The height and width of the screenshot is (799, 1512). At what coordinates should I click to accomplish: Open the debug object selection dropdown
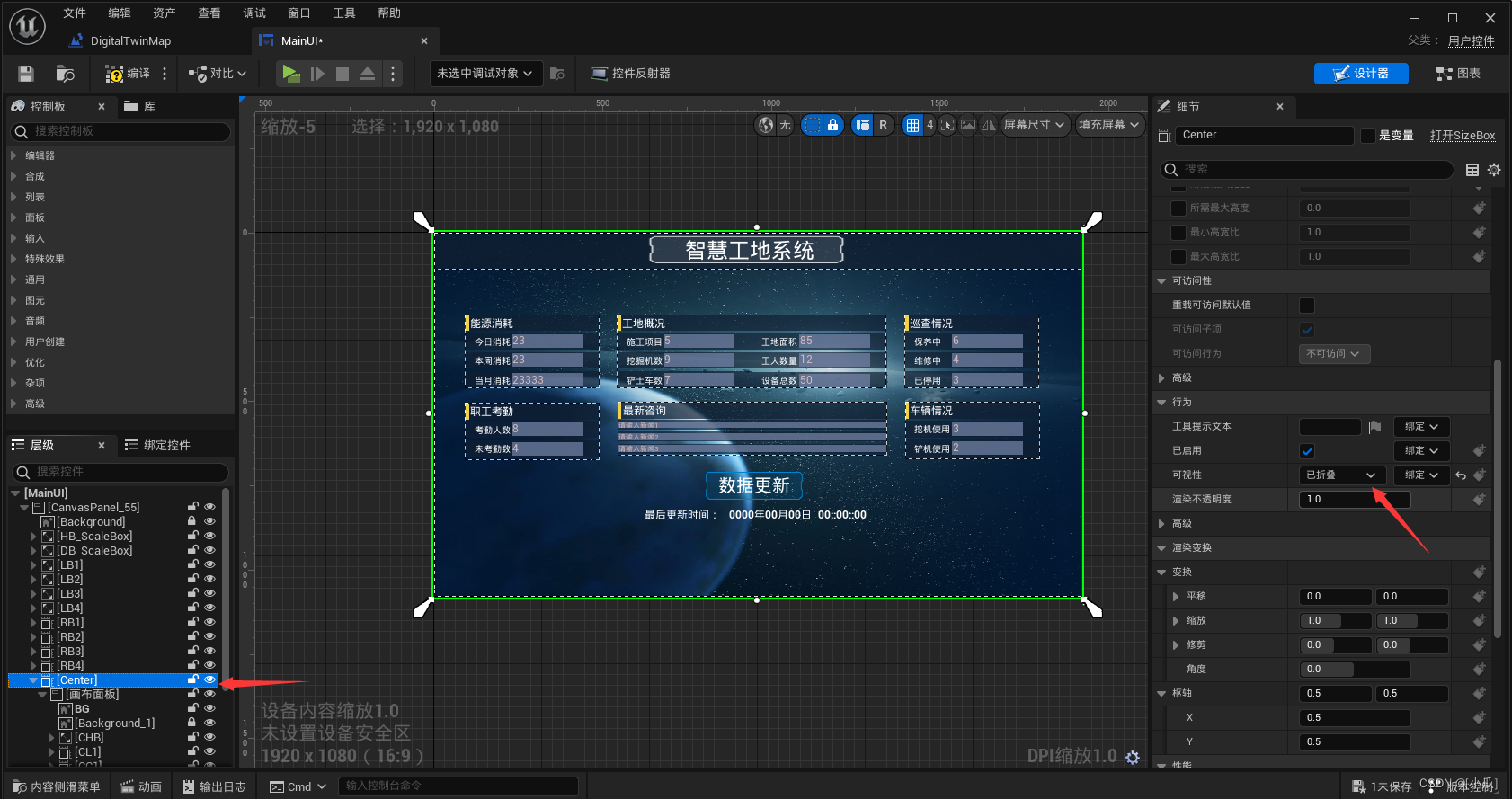485,74
